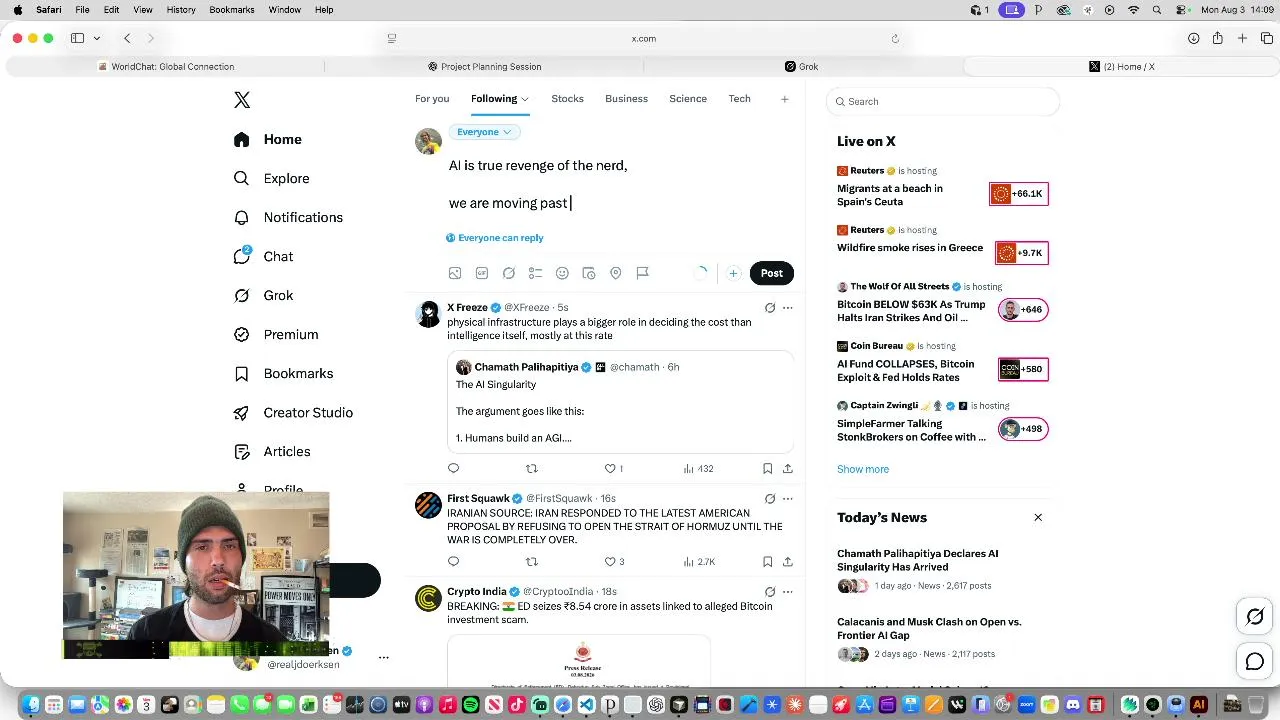Screen dimensions: 1280x720
Task: Close the Today's News panel
Action: 1038,517
